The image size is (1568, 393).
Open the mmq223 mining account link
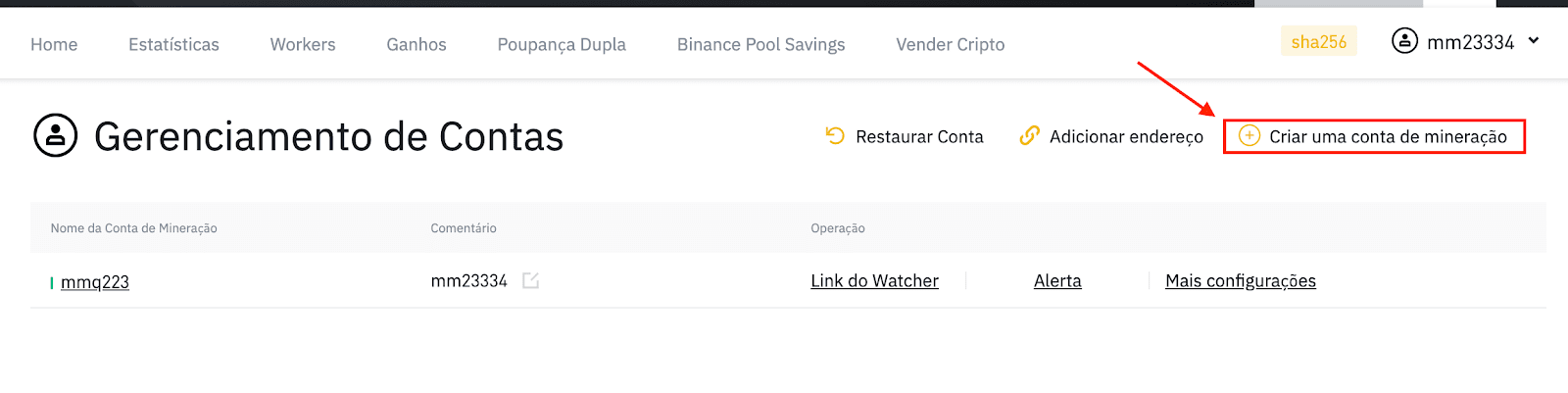pyautogui.click(x=95, y=282)
